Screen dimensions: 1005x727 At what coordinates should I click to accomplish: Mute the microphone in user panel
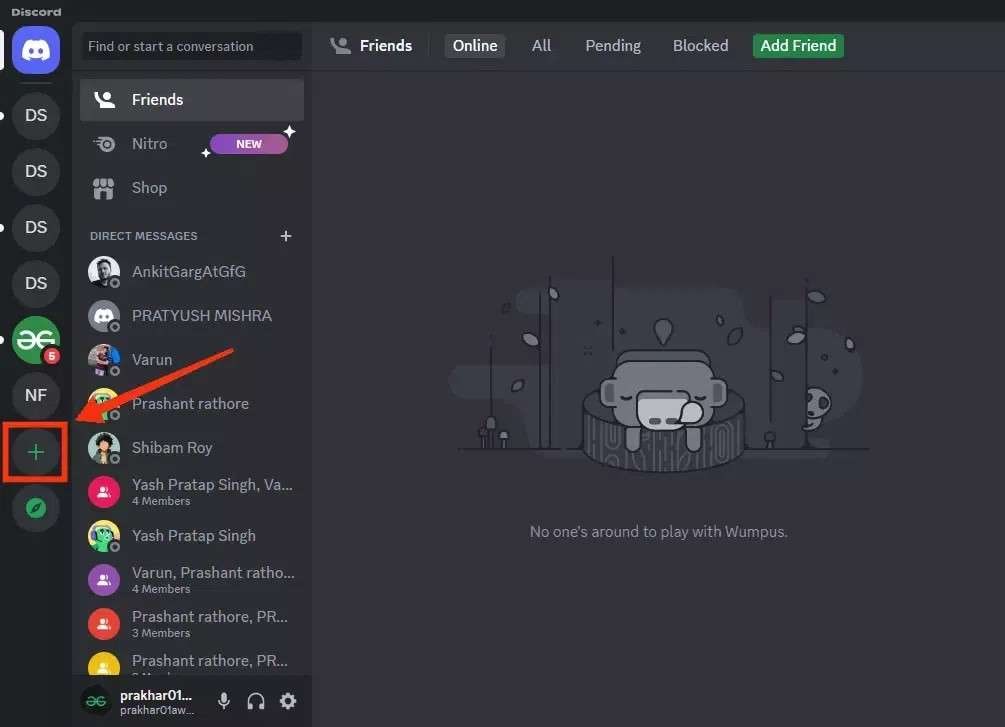coord(224,701)
